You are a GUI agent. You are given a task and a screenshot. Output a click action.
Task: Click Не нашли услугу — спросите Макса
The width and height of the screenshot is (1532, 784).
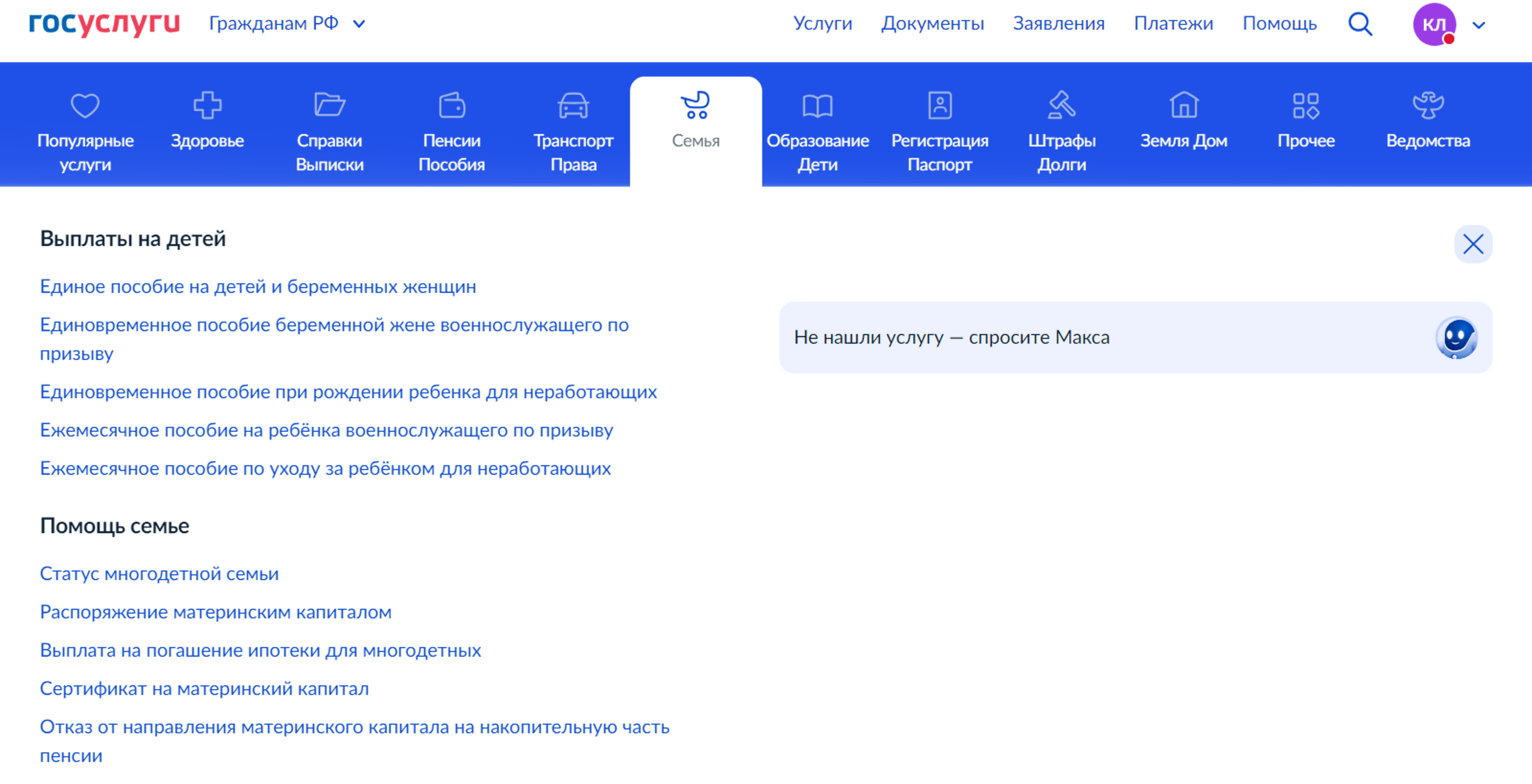[x=1136, y=337]
